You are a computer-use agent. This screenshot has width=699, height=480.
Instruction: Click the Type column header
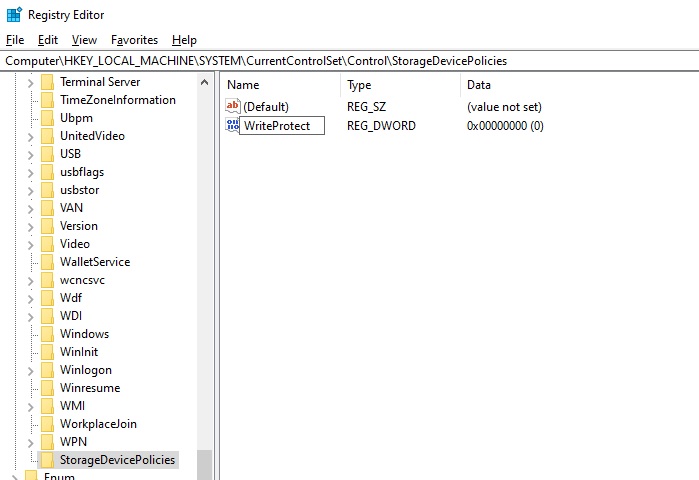point(400,85)
